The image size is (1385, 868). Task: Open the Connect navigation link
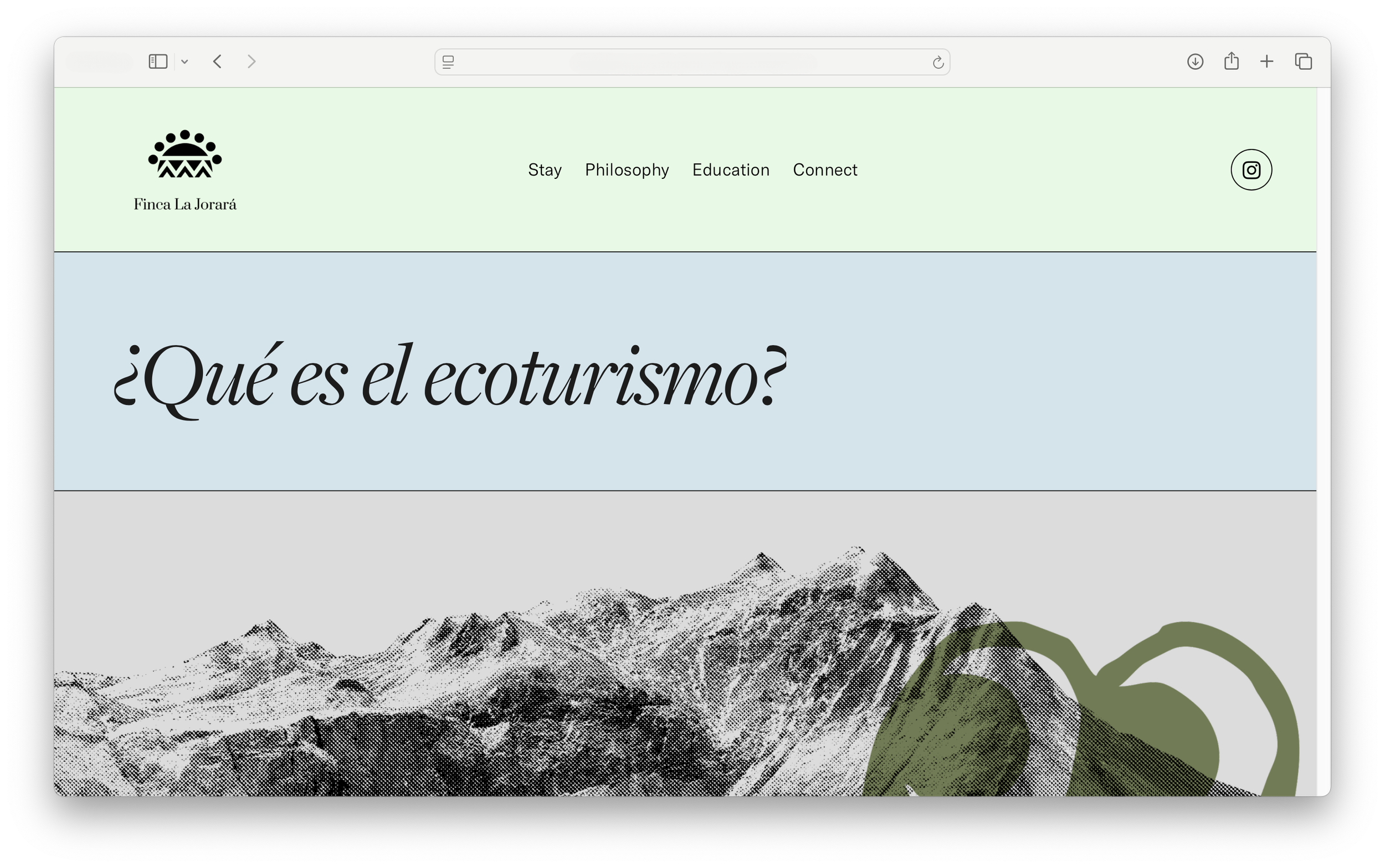click(x=825, y=170)
